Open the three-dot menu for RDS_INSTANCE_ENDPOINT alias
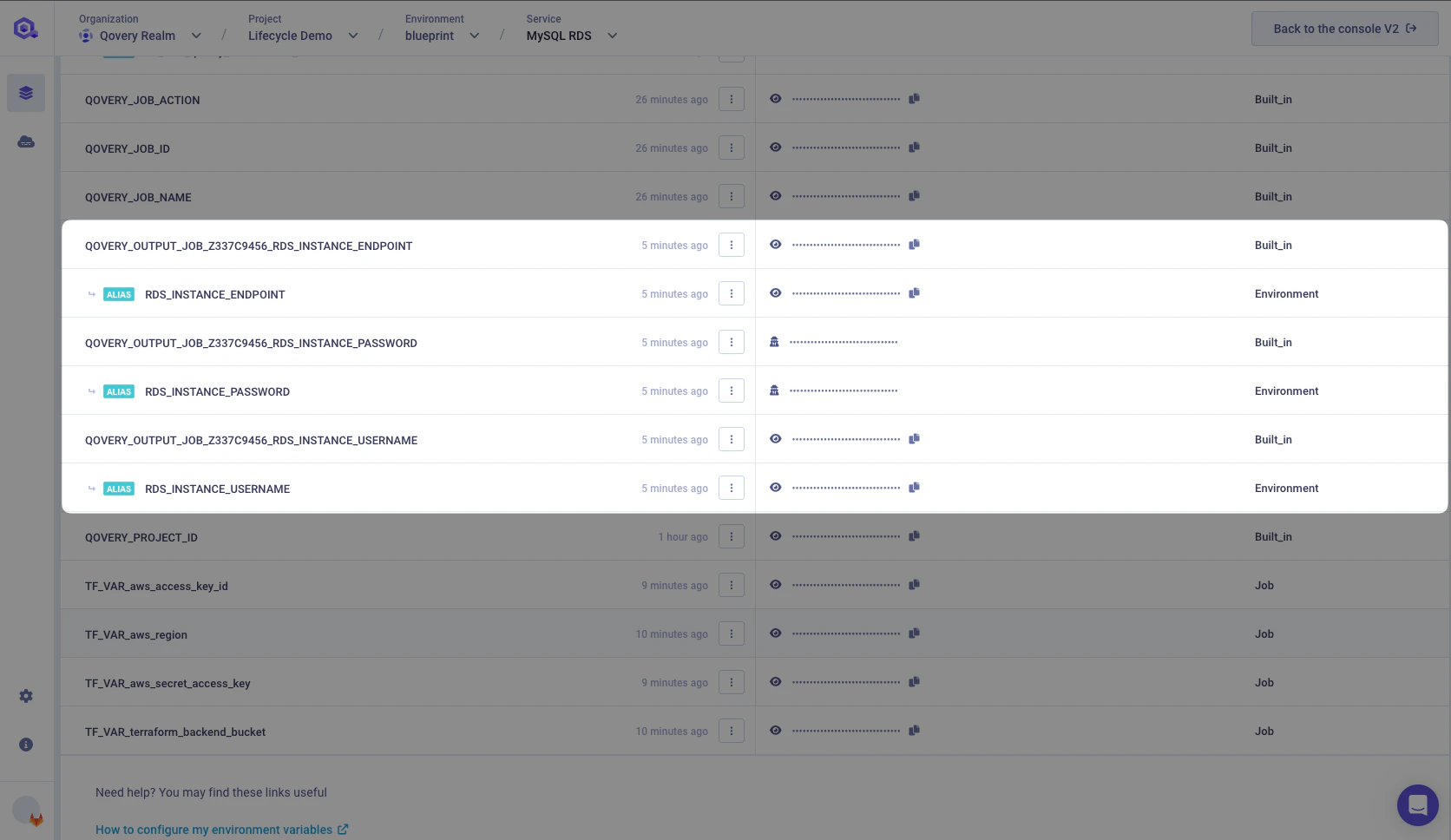This screenshot has height=840, width=1451. [x=732, y=294]
